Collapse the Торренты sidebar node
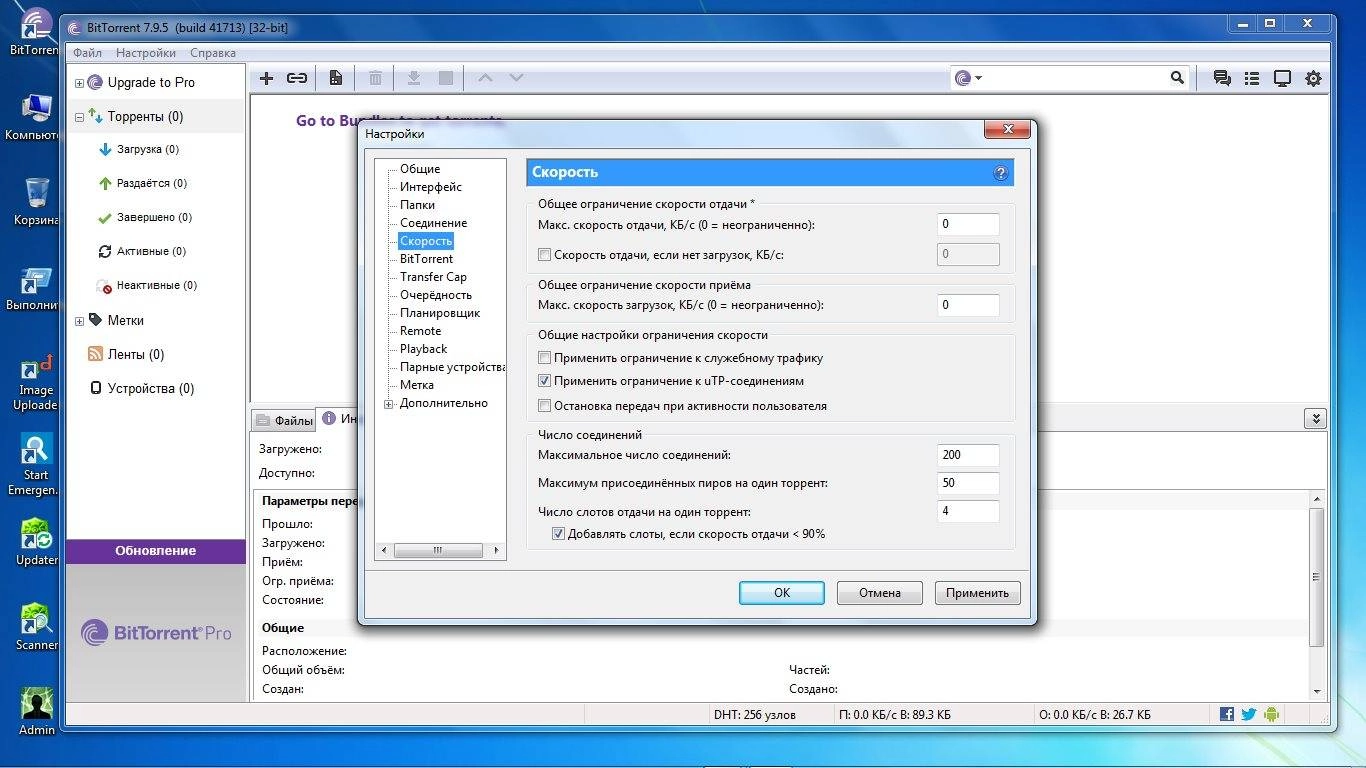1366x768 pixels. point(79,117)
